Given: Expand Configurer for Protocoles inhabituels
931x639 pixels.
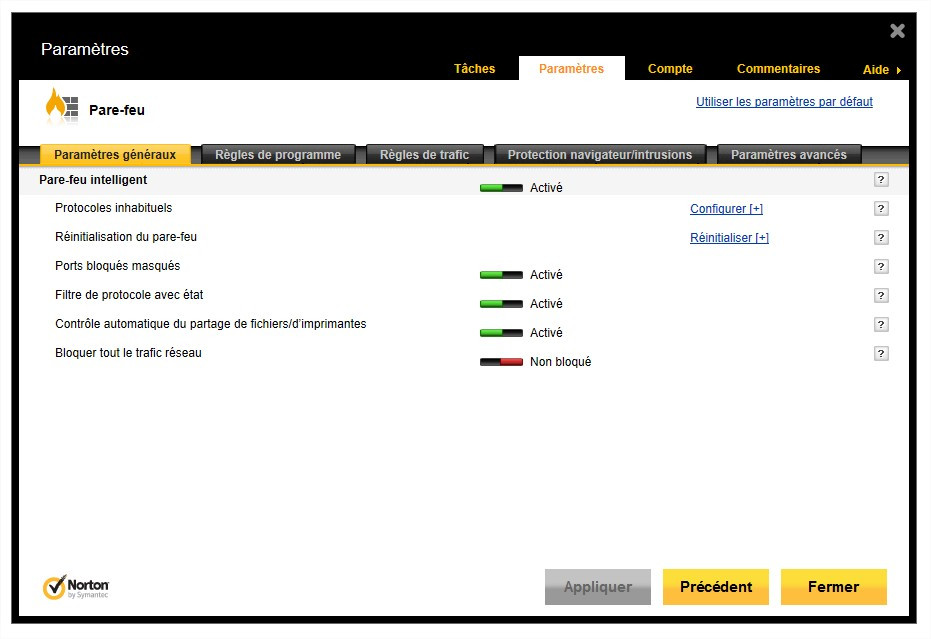Looking at the screenshot, I should pos(726,208).
